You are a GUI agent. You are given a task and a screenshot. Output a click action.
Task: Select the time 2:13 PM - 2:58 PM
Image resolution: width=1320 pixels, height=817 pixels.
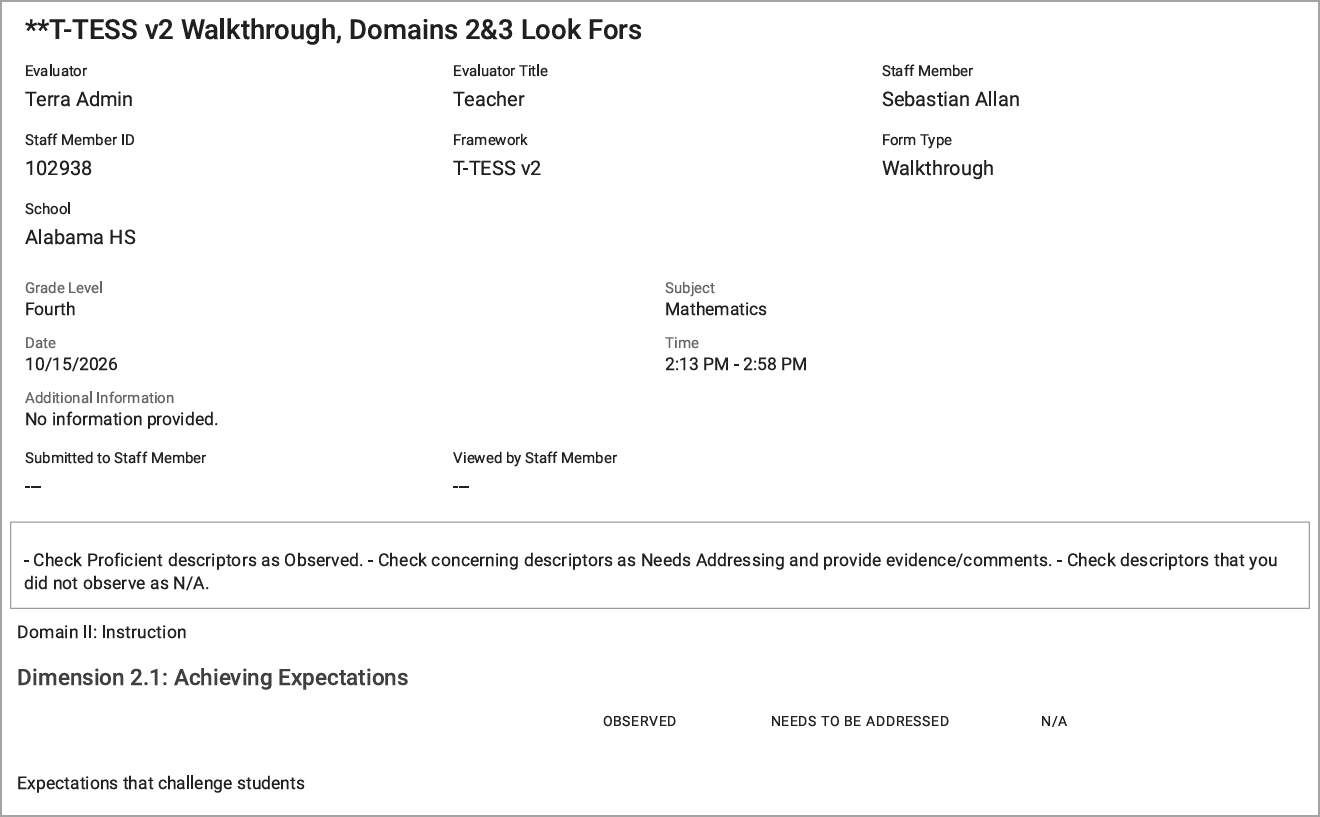736,364
